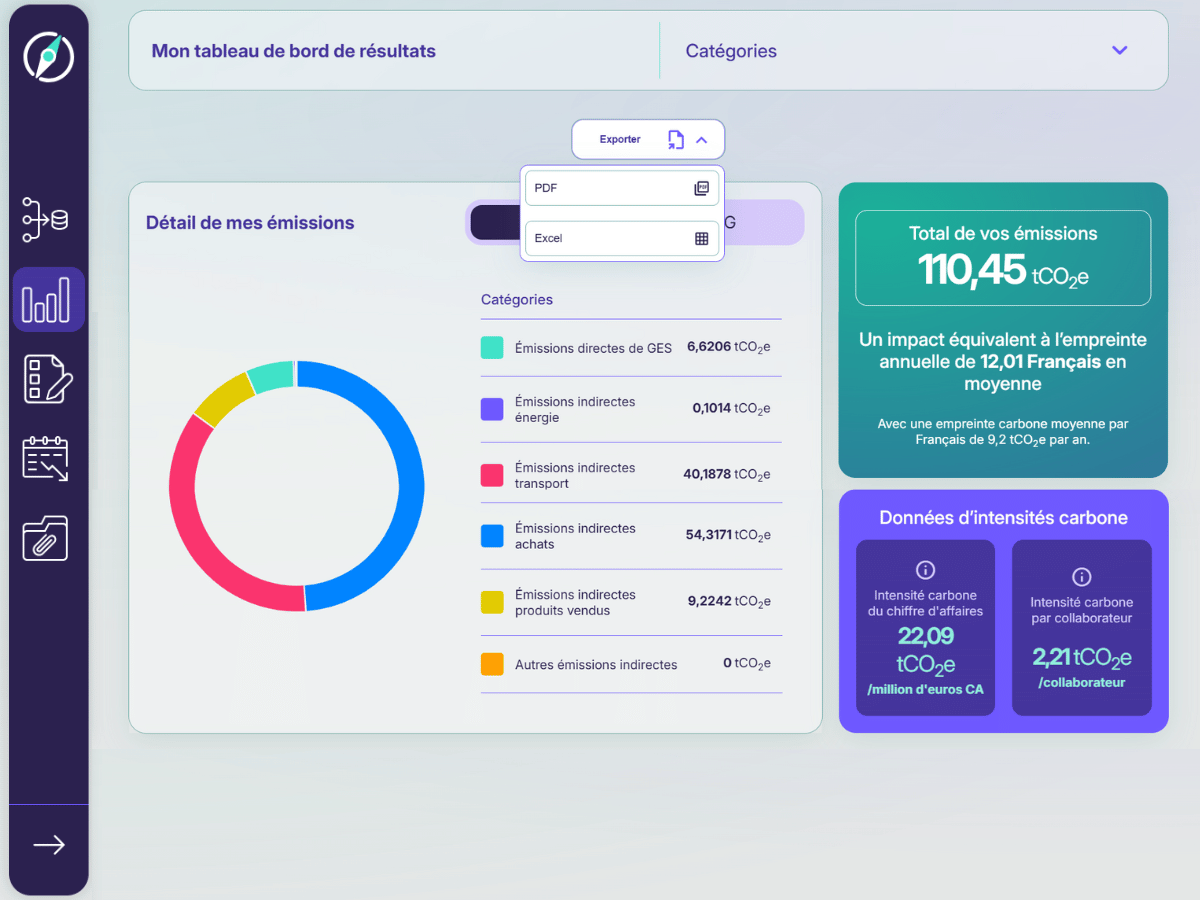Click the Exporter button
1200x900 pixels.
(620, 139)
